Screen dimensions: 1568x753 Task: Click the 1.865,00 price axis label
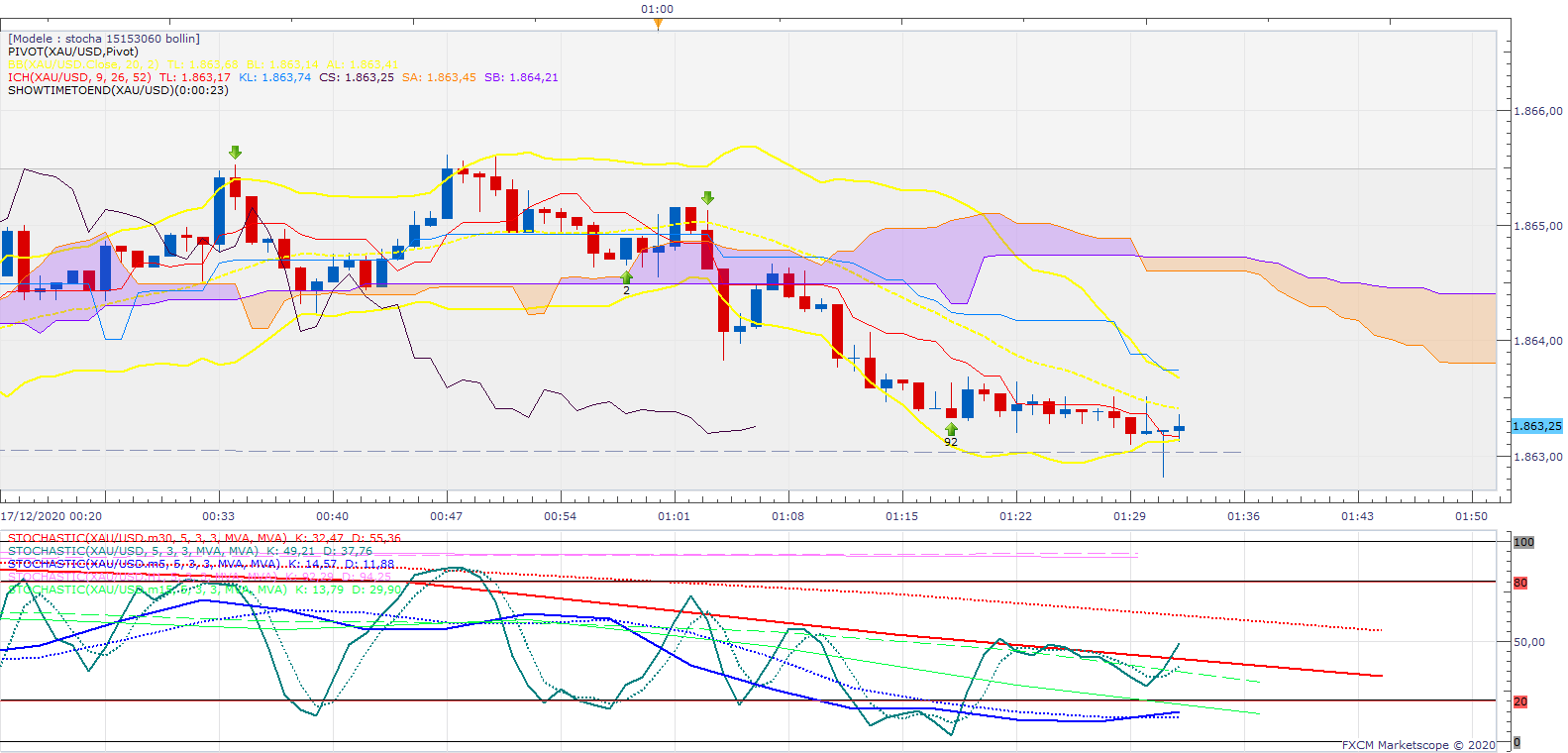1539,226
